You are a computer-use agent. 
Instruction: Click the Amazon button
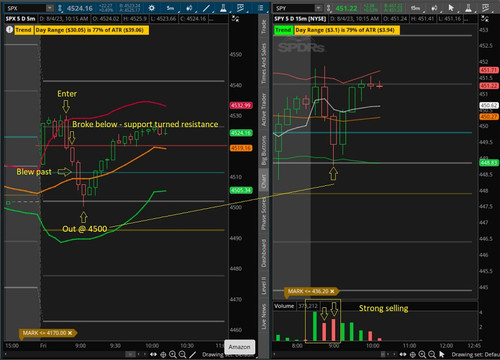pyautogui.click(x=239, y=347)
